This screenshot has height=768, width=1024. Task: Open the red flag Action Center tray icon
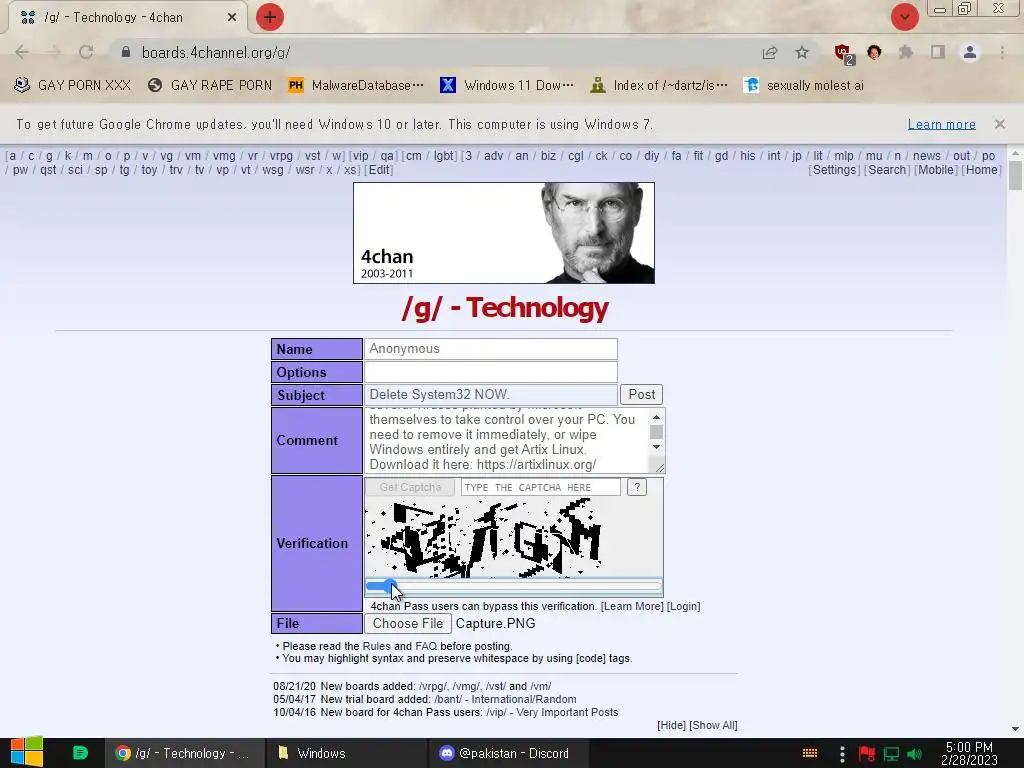click(867, 754)
